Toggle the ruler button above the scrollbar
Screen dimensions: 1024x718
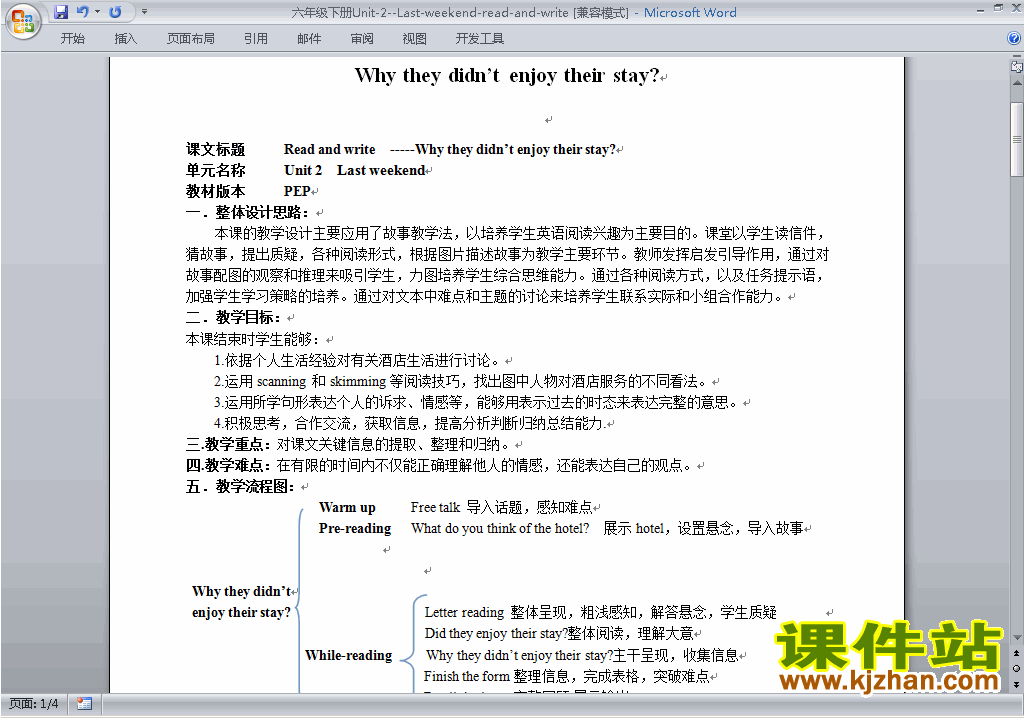point(1016,66)
